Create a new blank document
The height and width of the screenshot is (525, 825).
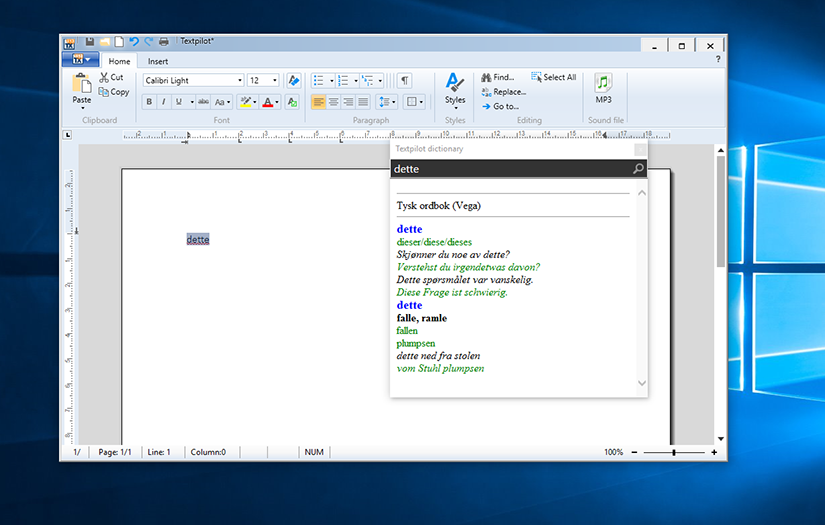coord(119,42)
